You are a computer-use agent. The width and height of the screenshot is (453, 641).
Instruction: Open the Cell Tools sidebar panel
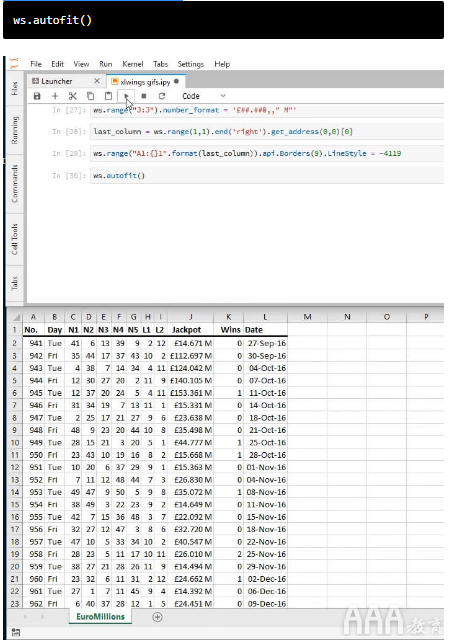15,239
